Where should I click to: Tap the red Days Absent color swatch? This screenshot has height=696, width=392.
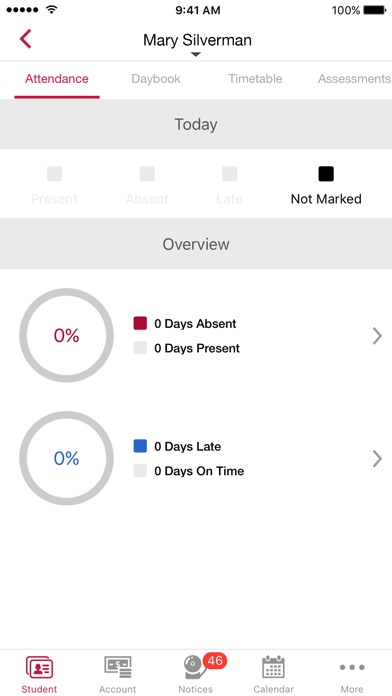coord(140,323)
